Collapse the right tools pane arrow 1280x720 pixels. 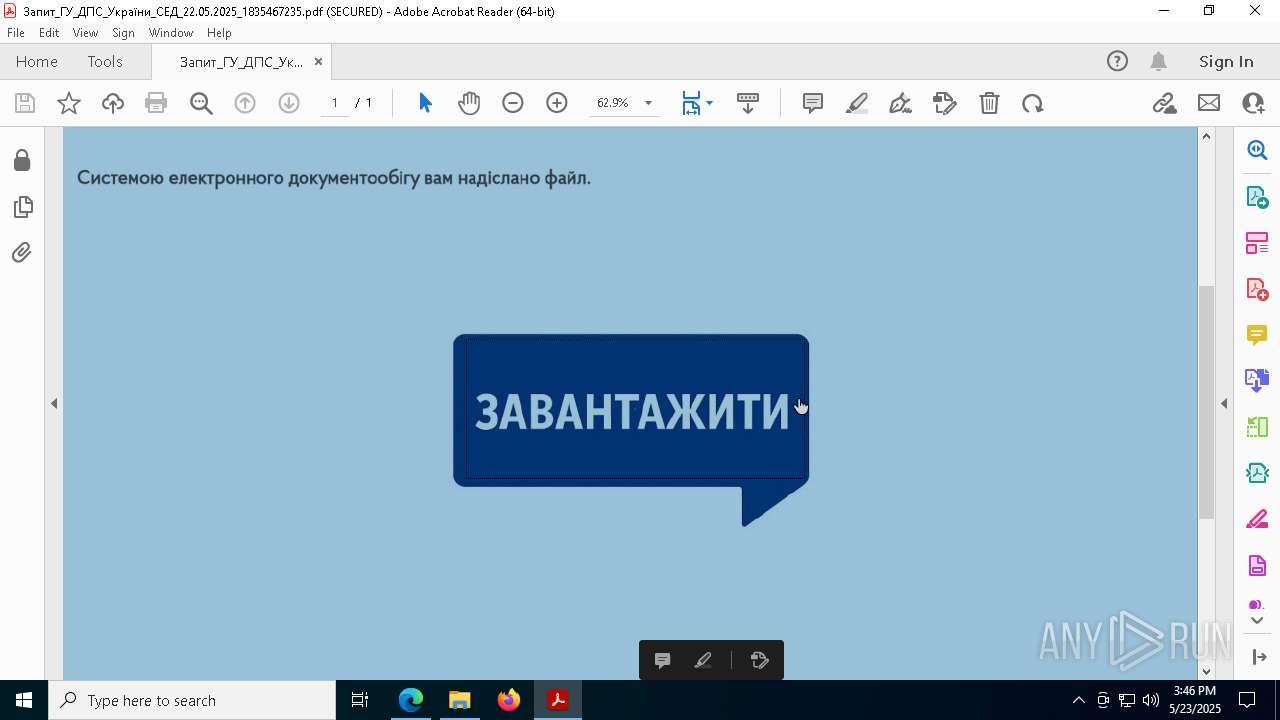point(1224,403)
